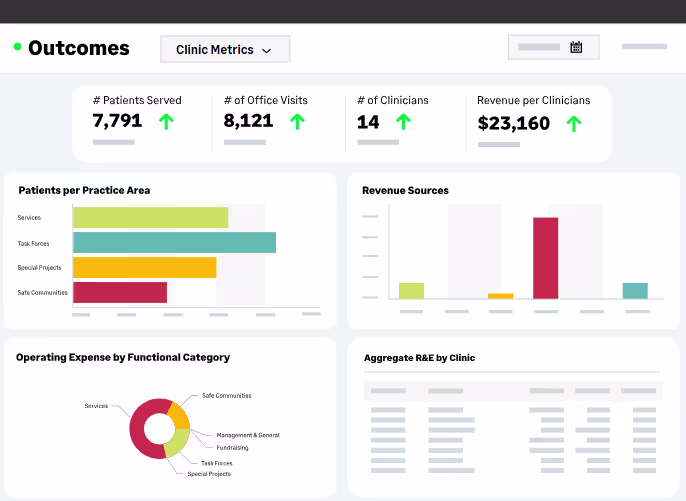The image size is (686, 501).
Task: Click the tall red Revenue Sources column
Action: tap(546, 258)
